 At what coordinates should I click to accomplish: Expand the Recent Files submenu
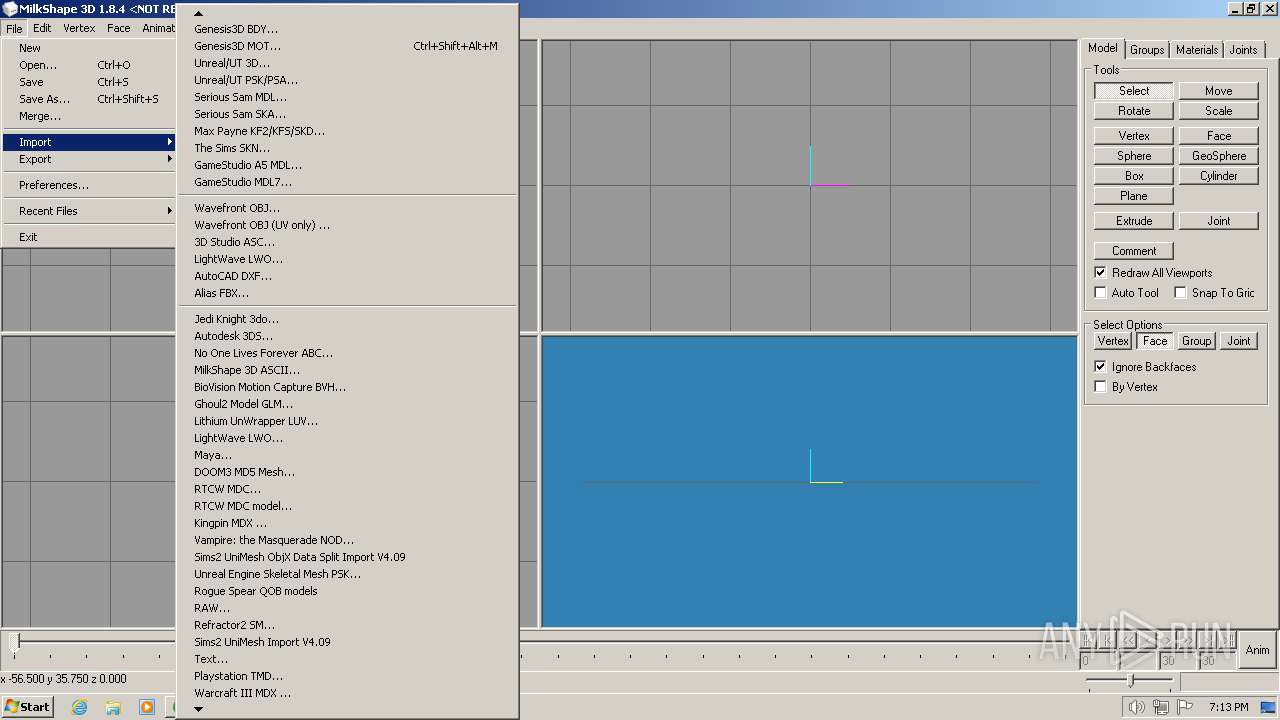88,211
